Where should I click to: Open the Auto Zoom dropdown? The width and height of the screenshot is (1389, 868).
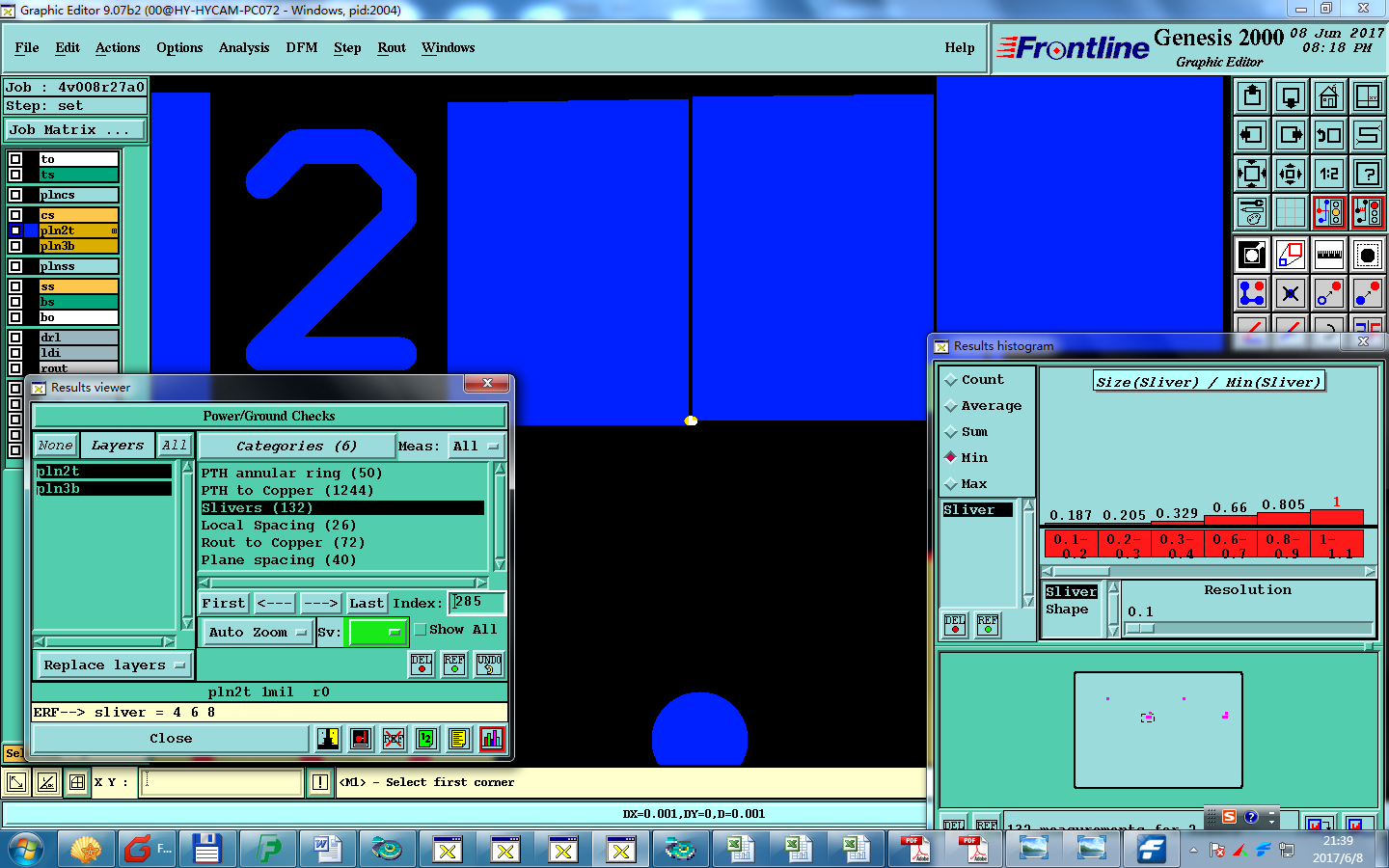tap(257, 632)
